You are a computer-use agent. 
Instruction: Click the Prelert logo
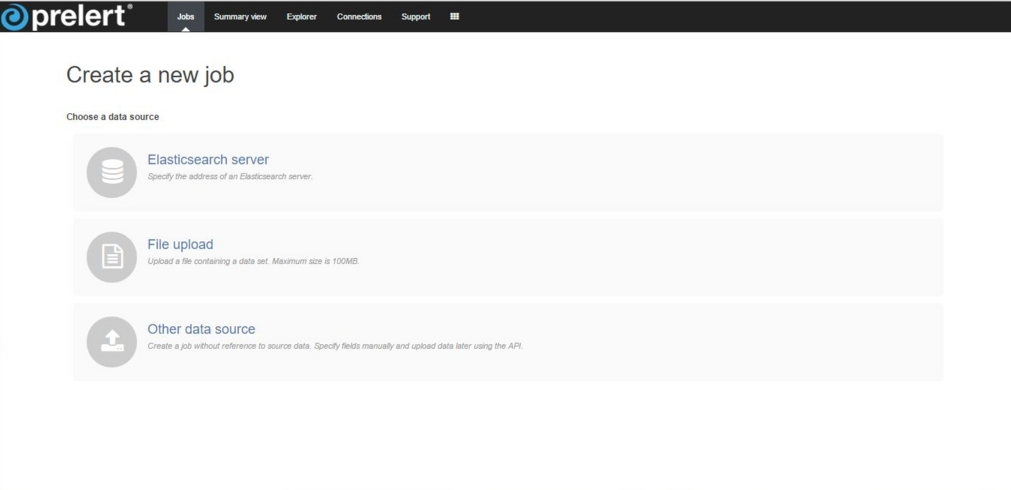[x=66, y=16]
